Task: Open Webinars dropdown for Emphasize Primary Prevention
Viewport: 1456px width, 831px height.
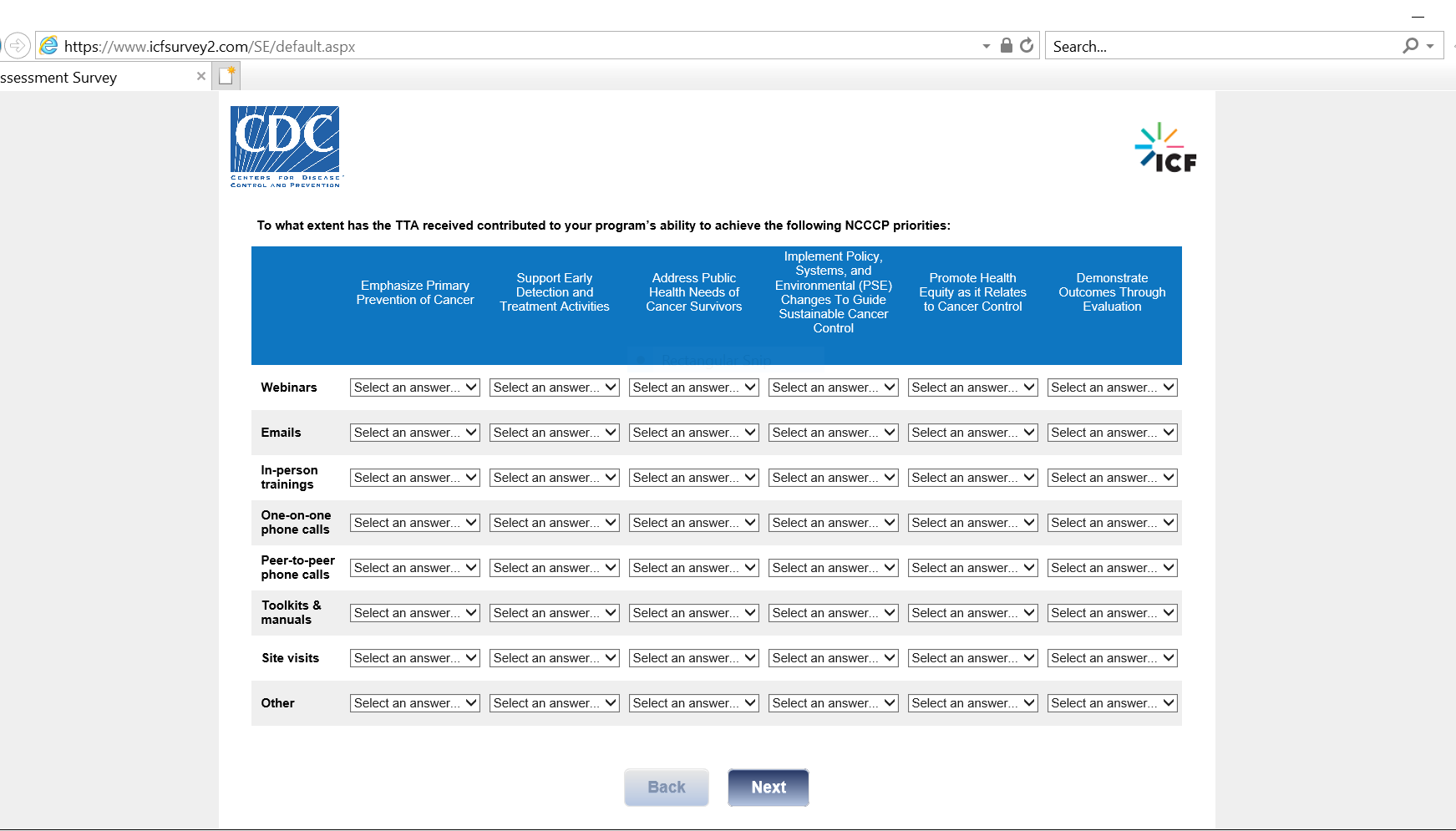Action: (x=415, y=388)
